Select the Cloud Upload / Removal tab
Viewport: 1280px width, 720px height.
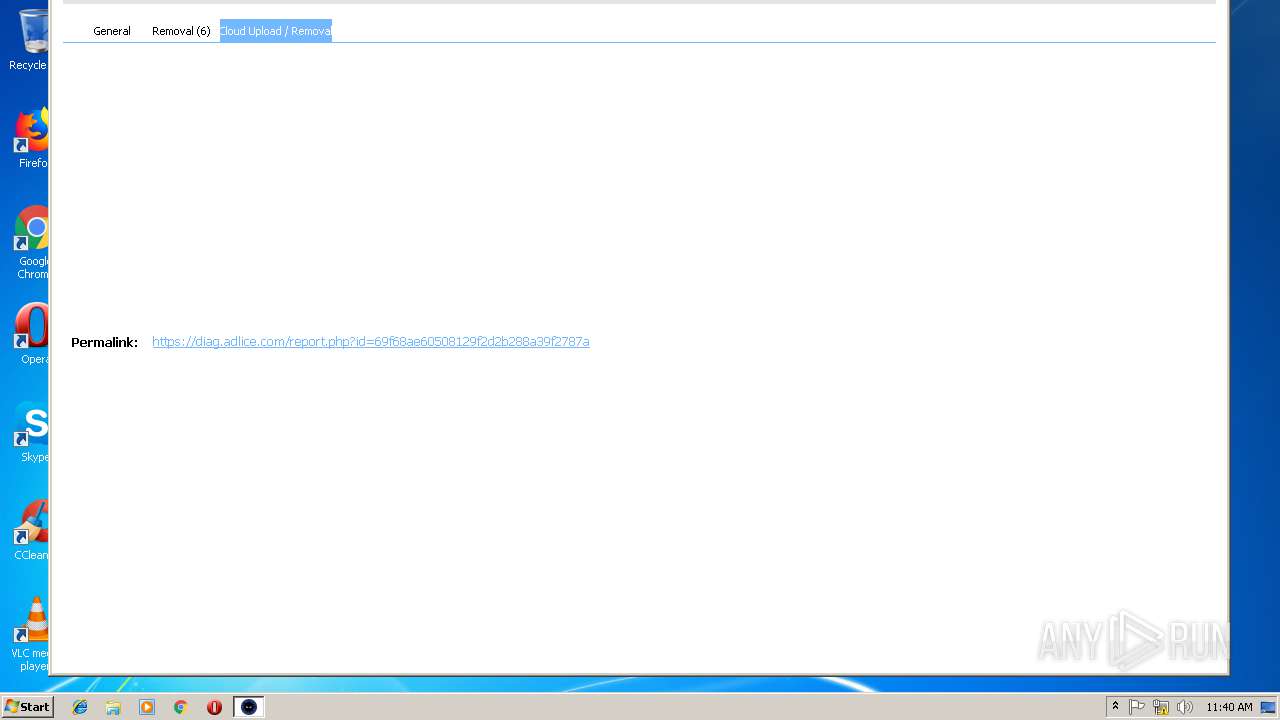[x=276, y=31]
